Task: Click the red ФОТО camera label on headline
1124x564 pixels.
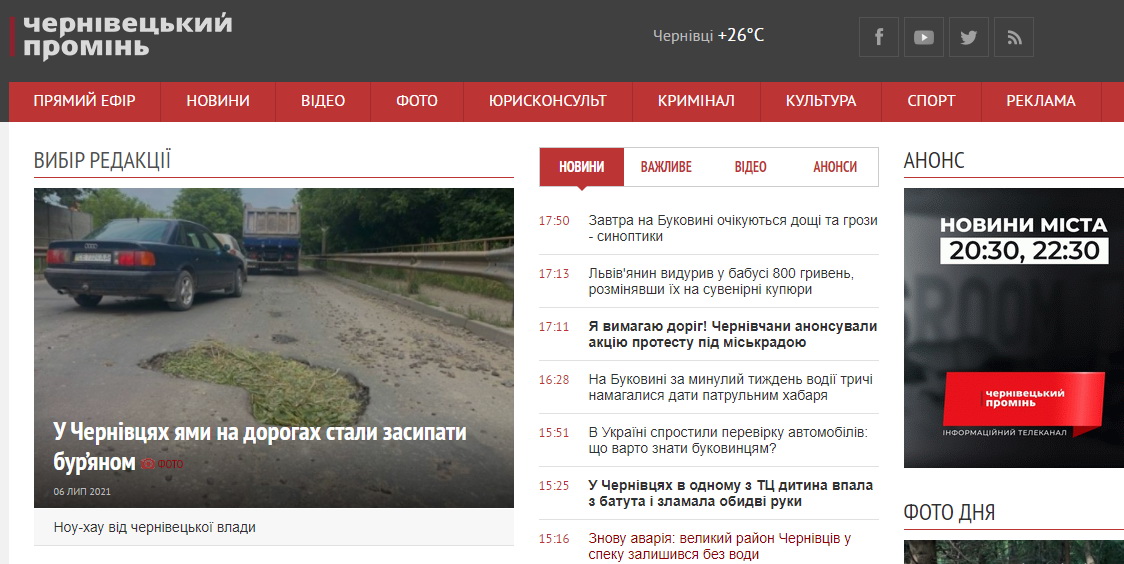Action: click(x=162, y=464)
